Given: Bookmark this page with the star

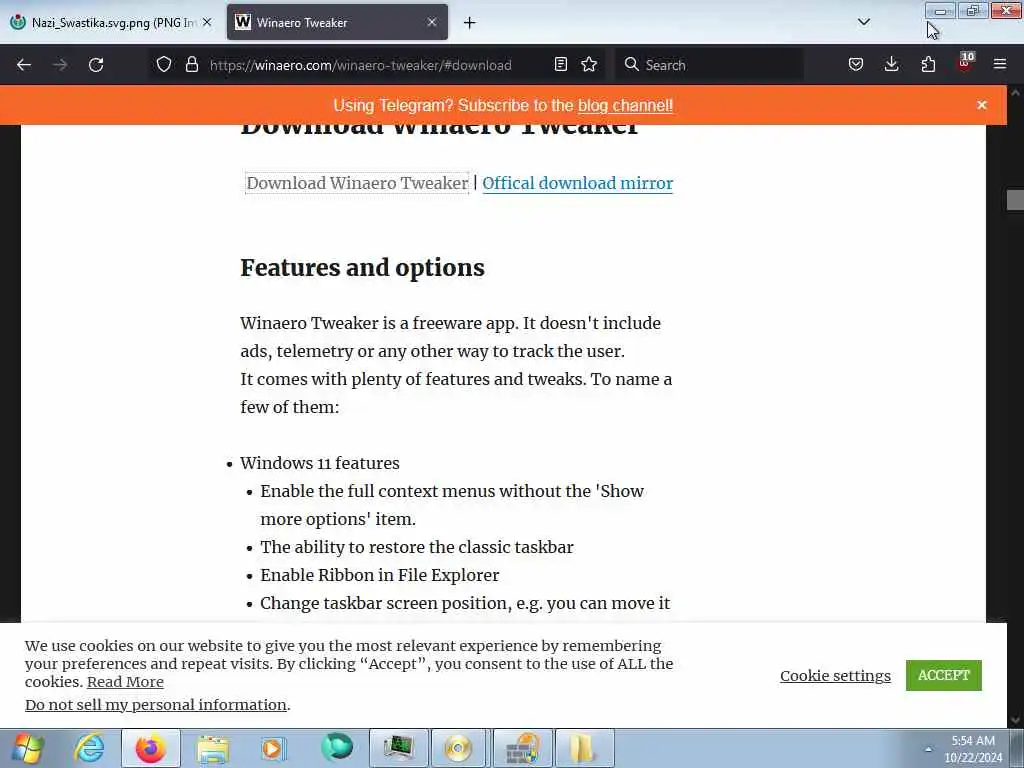Looking at the screenshot, I should [589, 64].
